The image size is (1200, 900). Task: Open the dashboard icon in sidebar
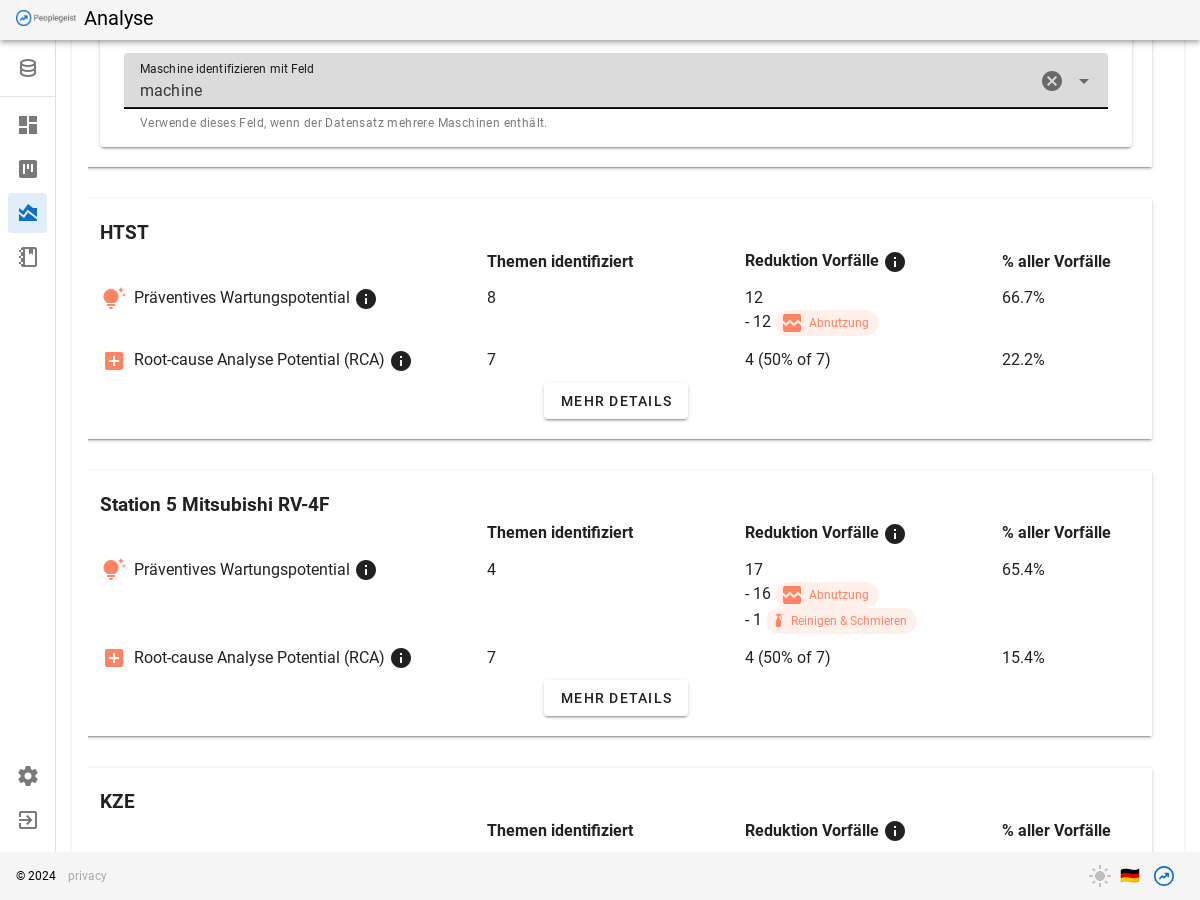pyautogui.click(x=28, y=125)
